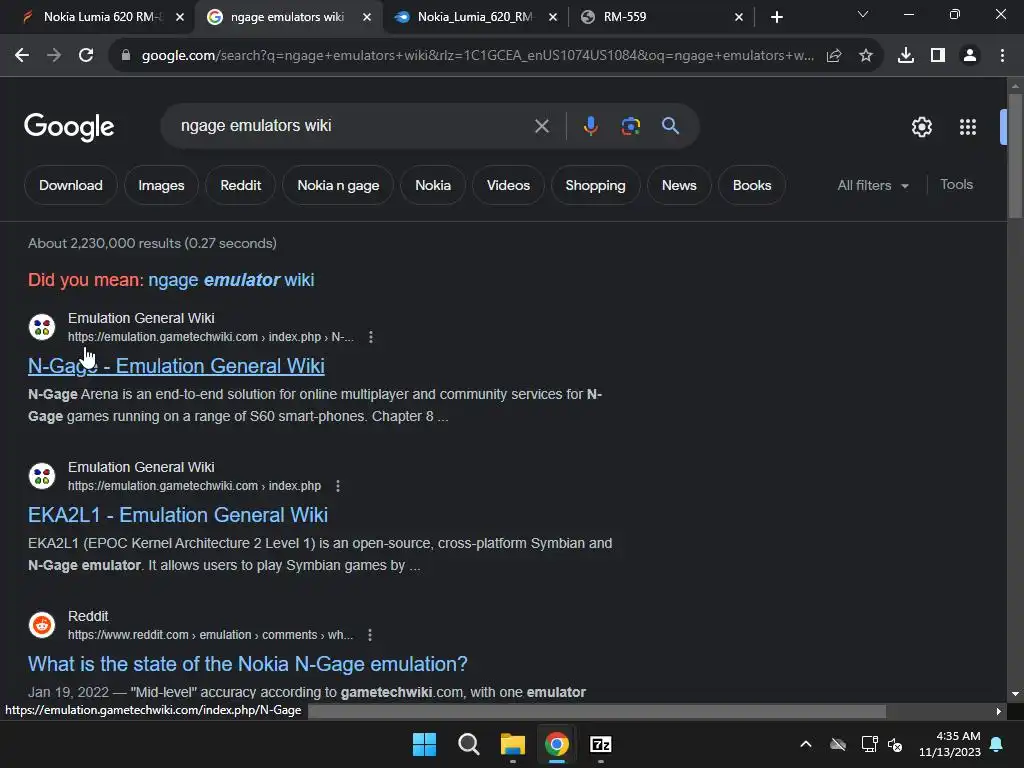
Task: Open Windows taskbar search
Action: (469, 744)
